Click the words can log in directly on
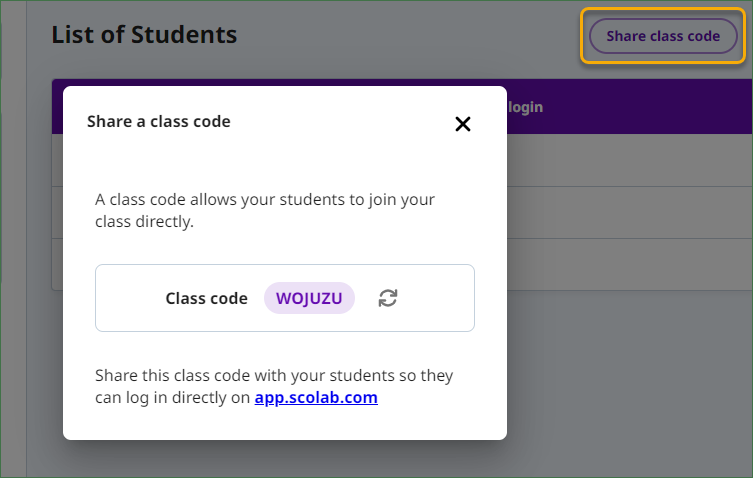The height and width of the screenshot is (478, 753). [x=172, y=398]
